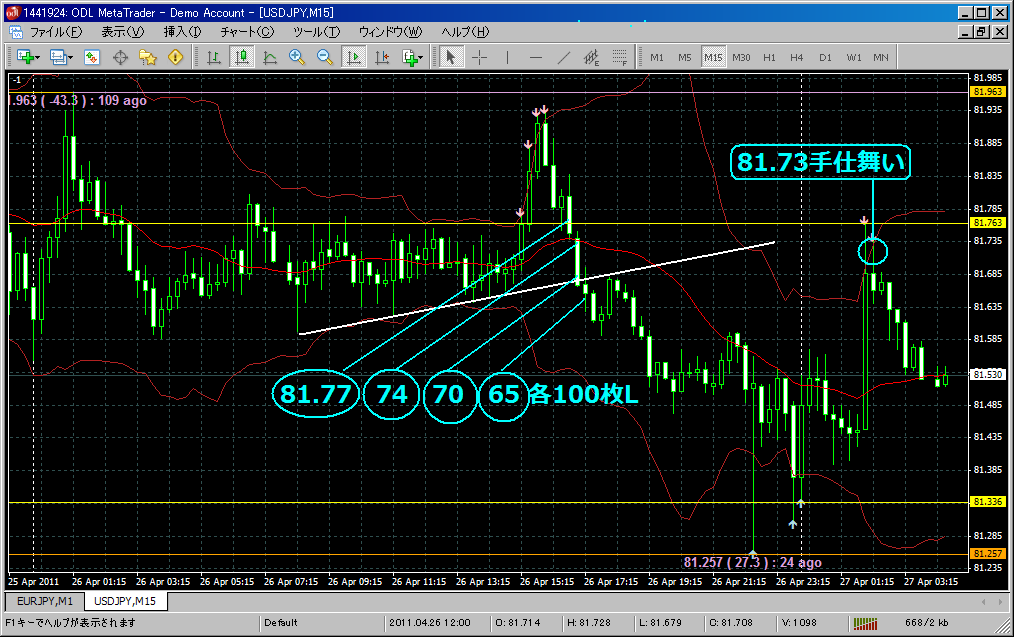This screenshot has height=637, width=1014.
Task: Expand the profiles dropdown arrow
Action: [71, 57]
